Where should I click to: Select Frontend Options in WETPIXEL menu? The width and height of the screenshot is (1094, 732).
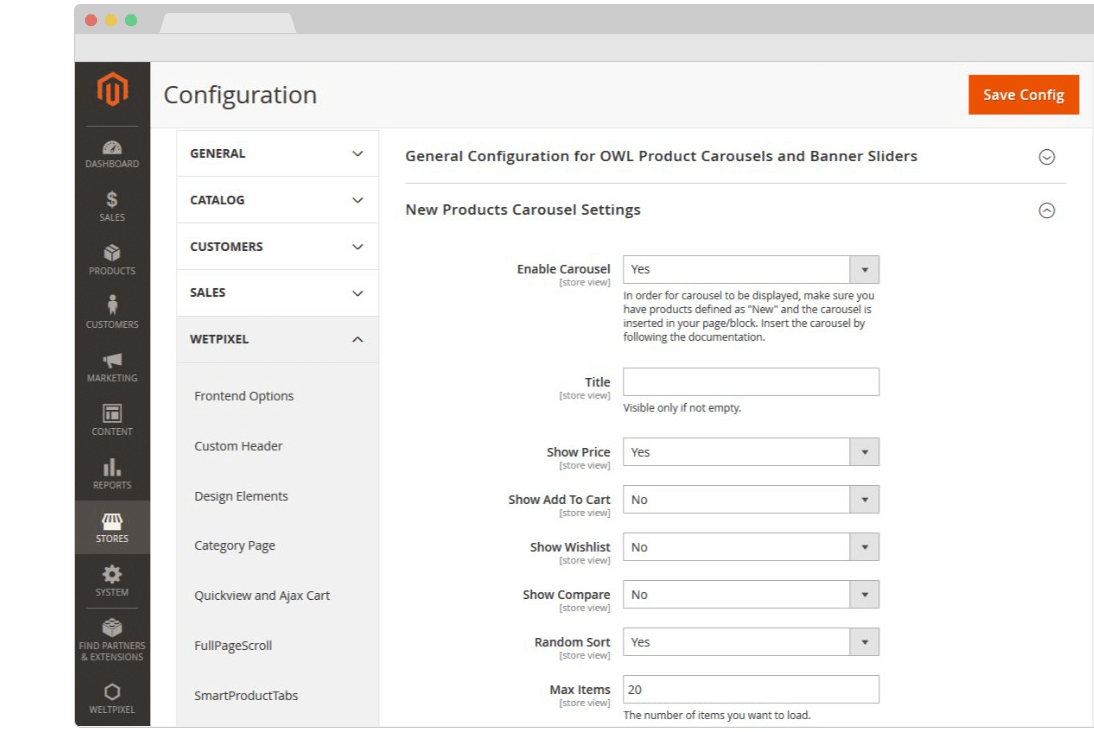pos(244,396)
